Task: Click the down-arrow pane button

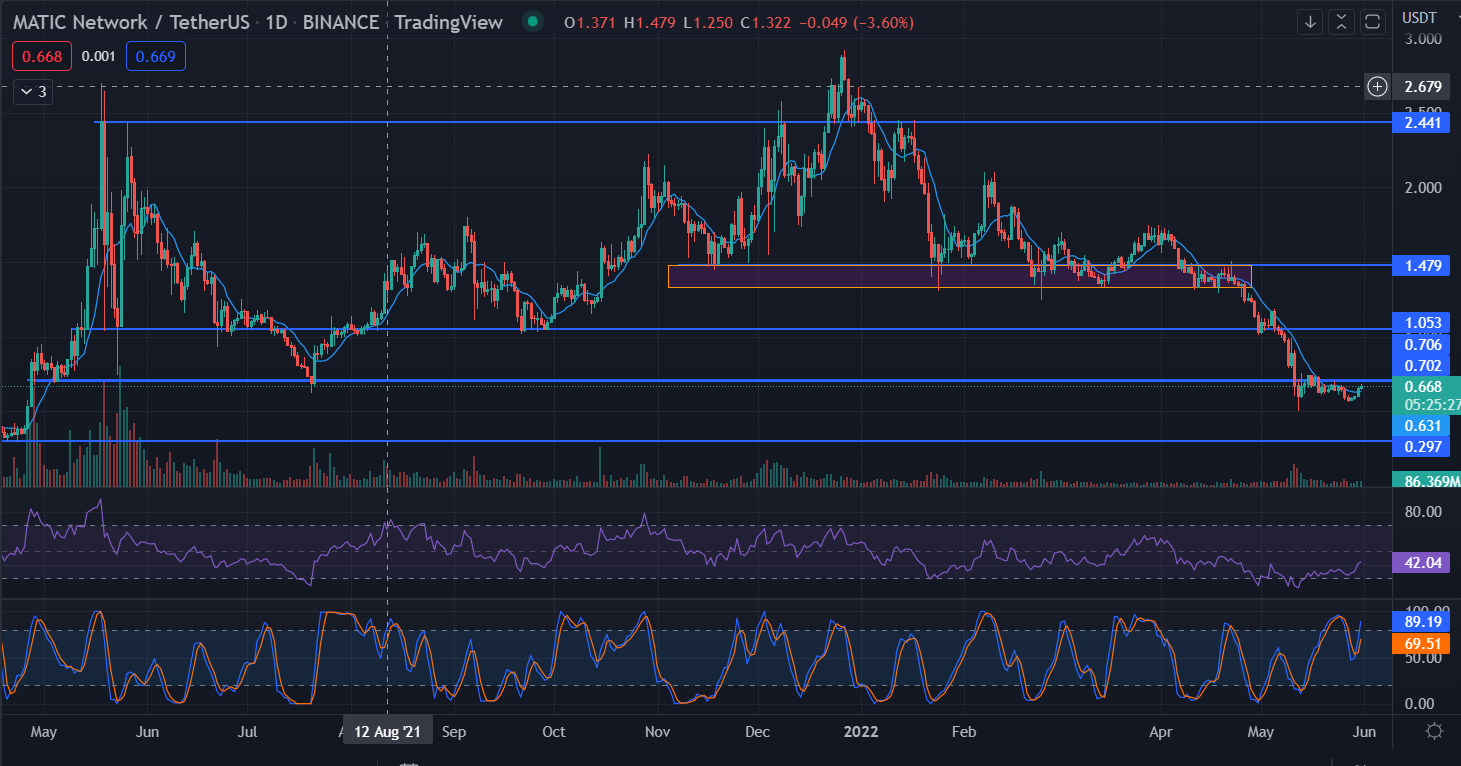Action: [x=1310, y=21]
